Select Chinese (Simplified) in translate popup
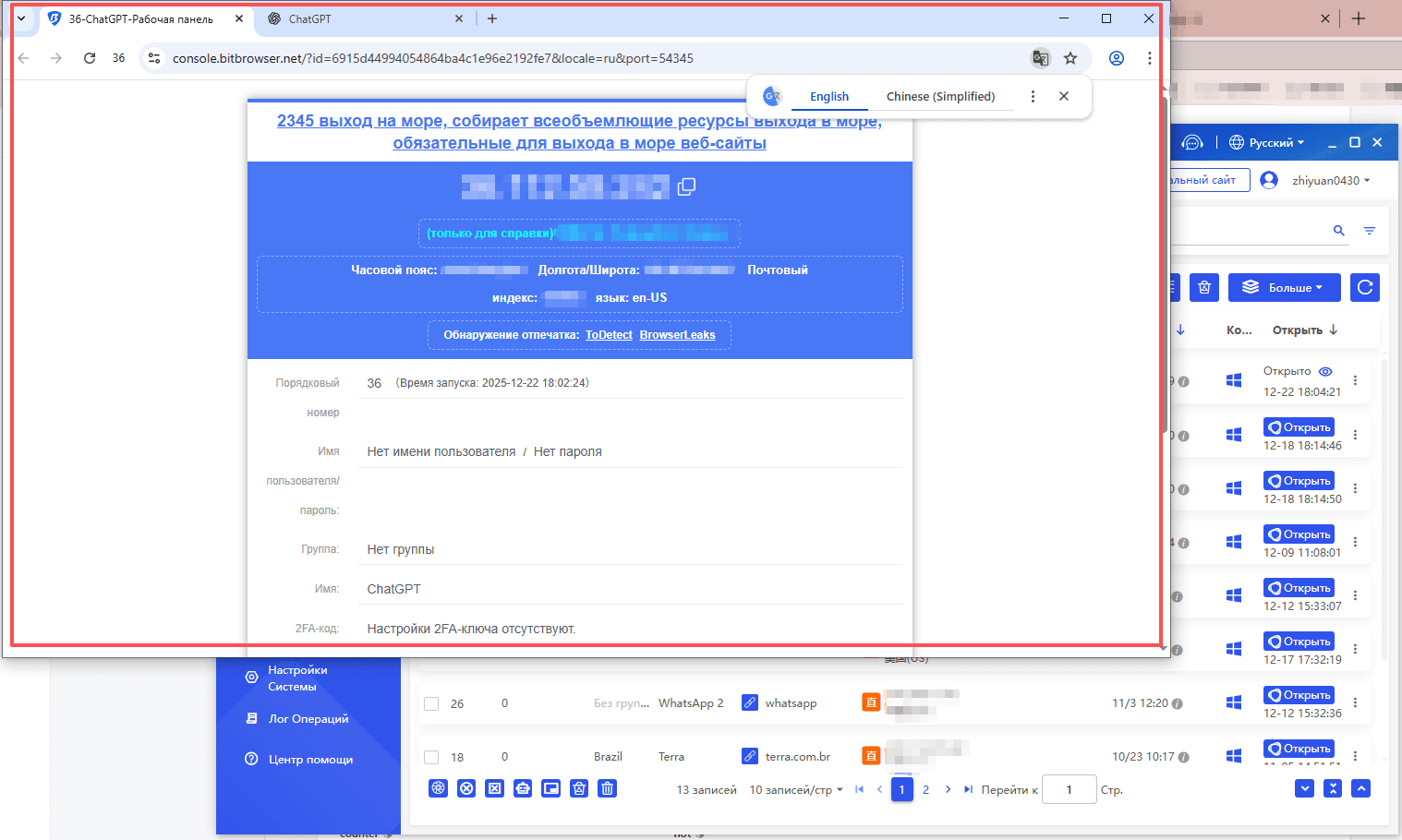Image resolution: width=1402 pixels, height=840 pixels. 940,96
